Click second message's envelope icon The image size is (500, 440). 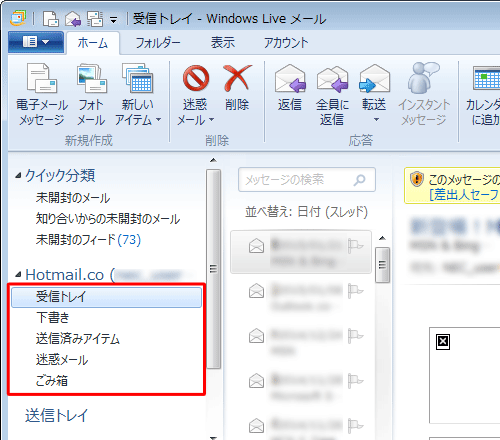256,291
